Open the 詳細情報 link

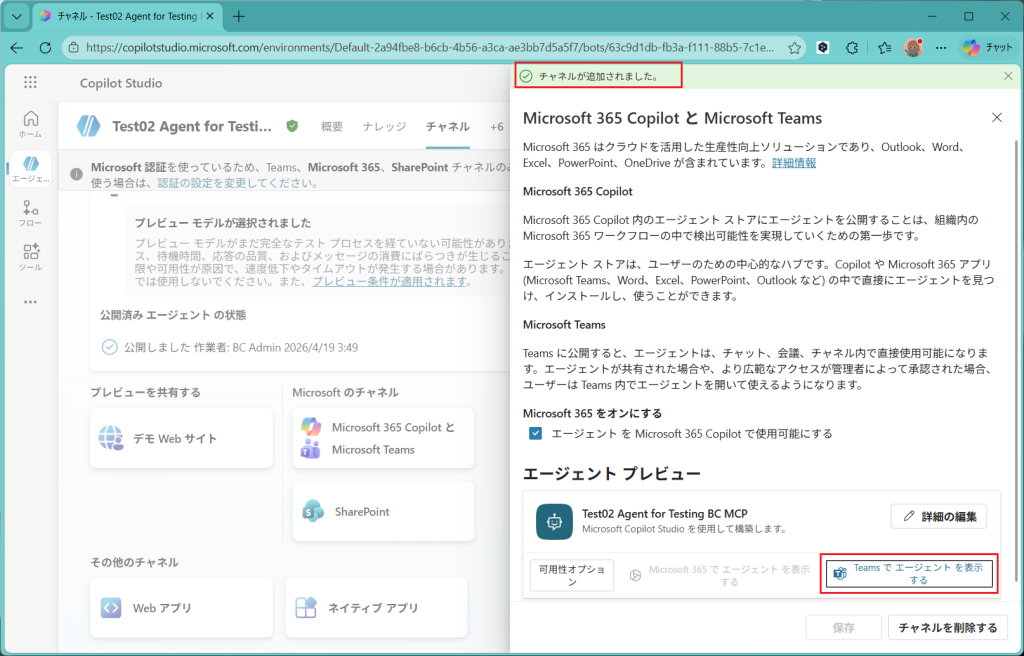(x=794, y=162)
